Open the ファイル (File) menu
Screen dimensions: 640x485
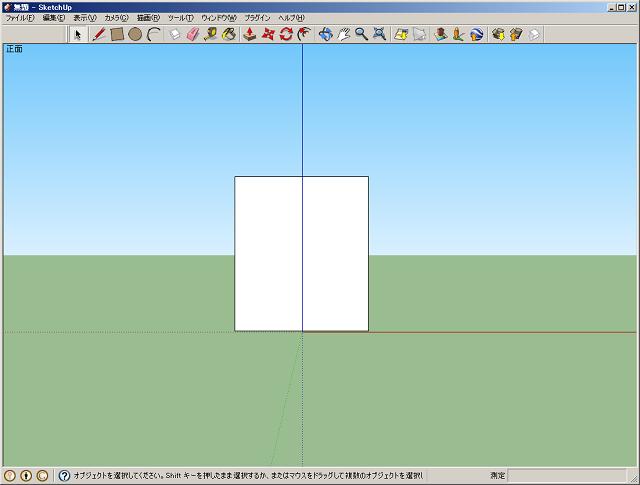(19, 18)
